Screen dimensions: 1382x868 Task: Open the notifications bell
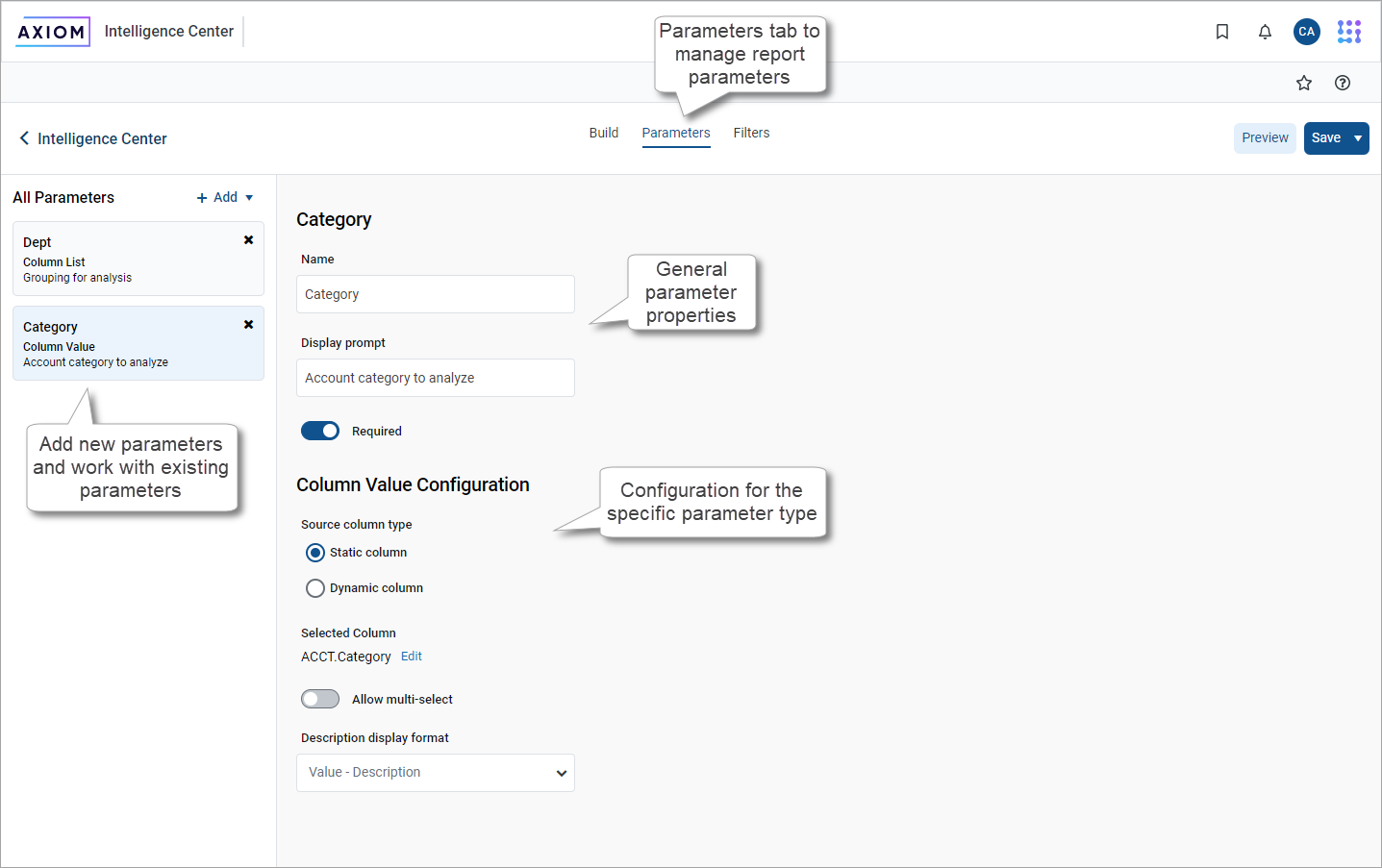(1265, 32)
